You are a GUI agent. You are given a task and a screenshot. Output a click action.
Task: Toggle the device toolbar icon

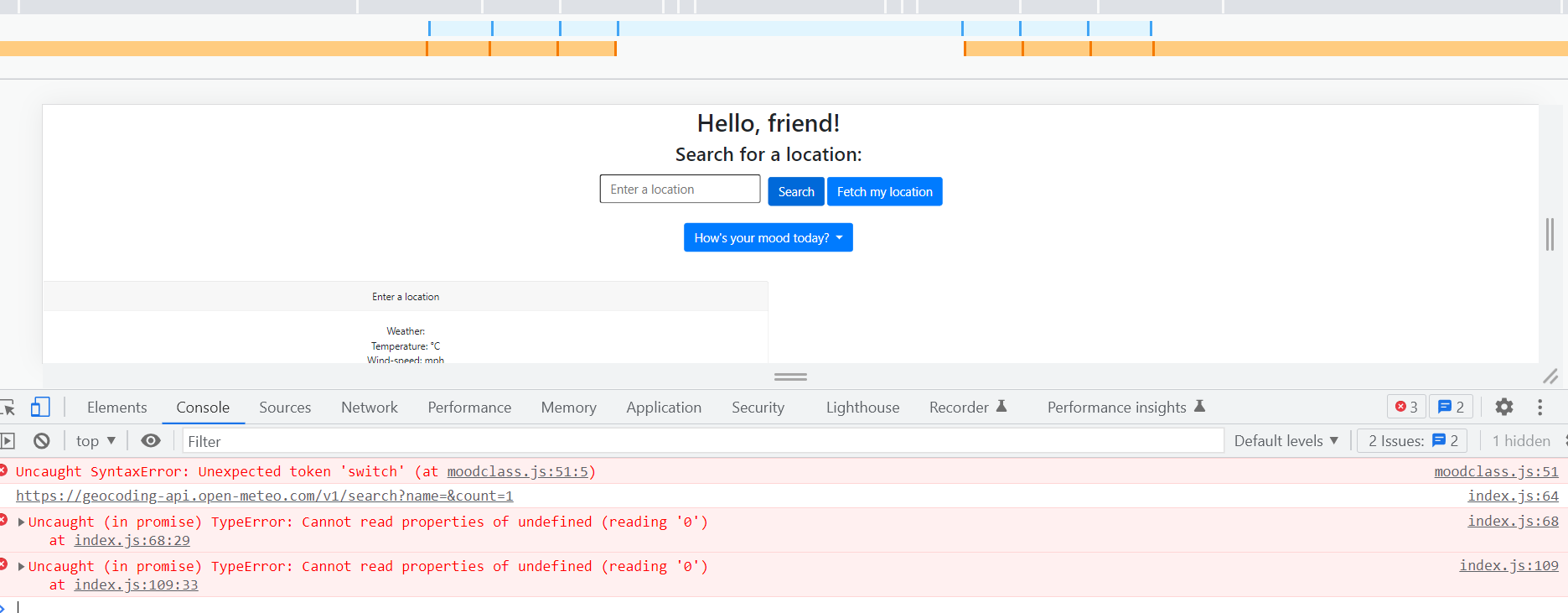coord(40,408)
